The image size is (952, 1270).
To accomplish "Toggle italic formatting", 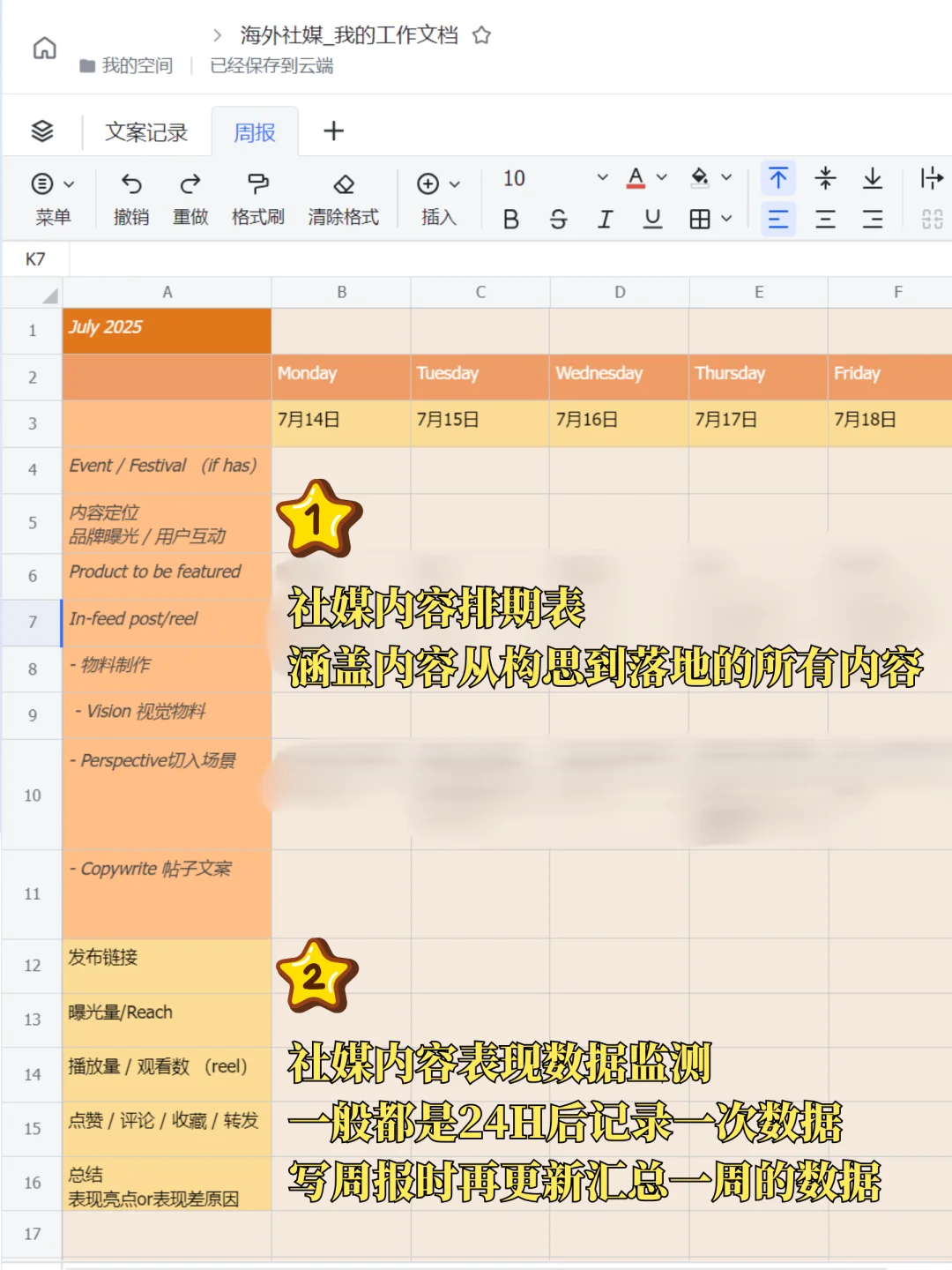I will coord(605,219).
